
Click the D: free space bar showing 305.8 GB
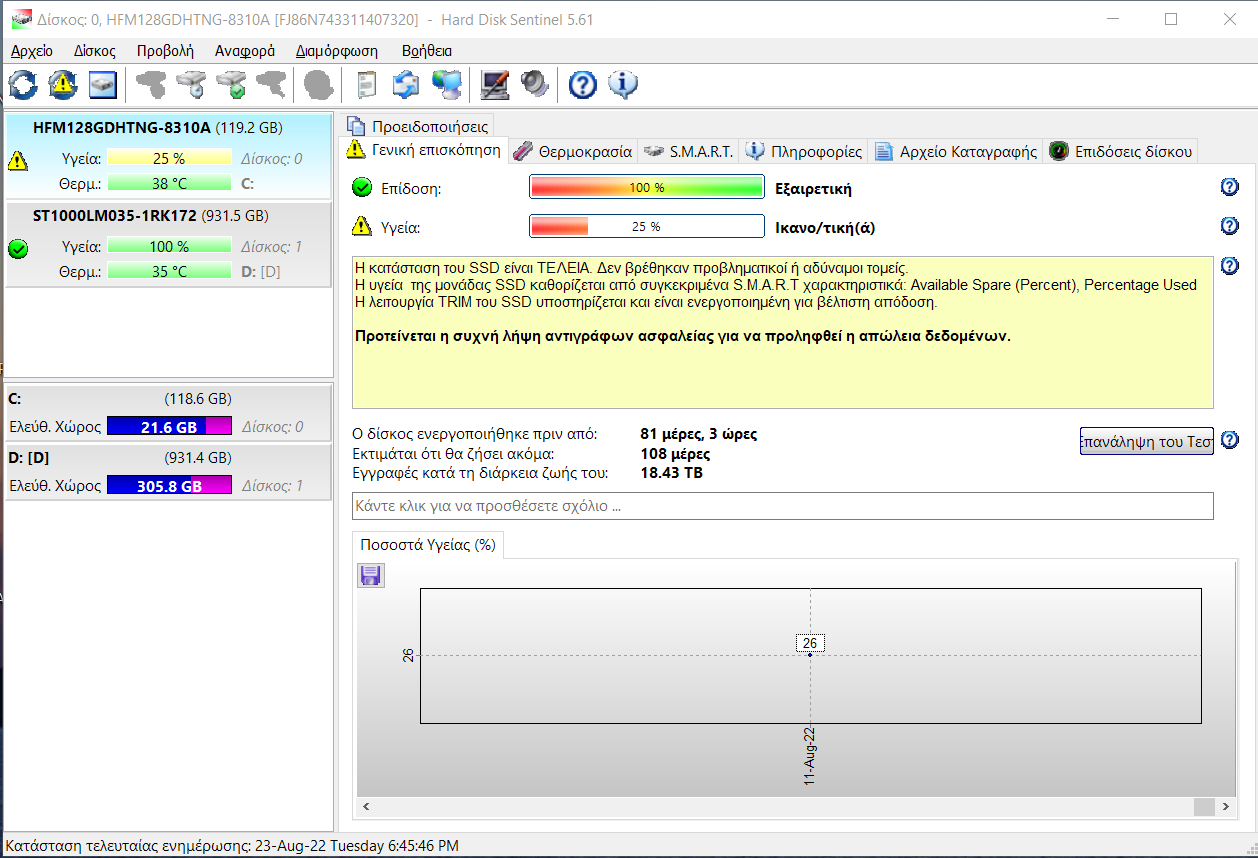(x=169, y=486)
